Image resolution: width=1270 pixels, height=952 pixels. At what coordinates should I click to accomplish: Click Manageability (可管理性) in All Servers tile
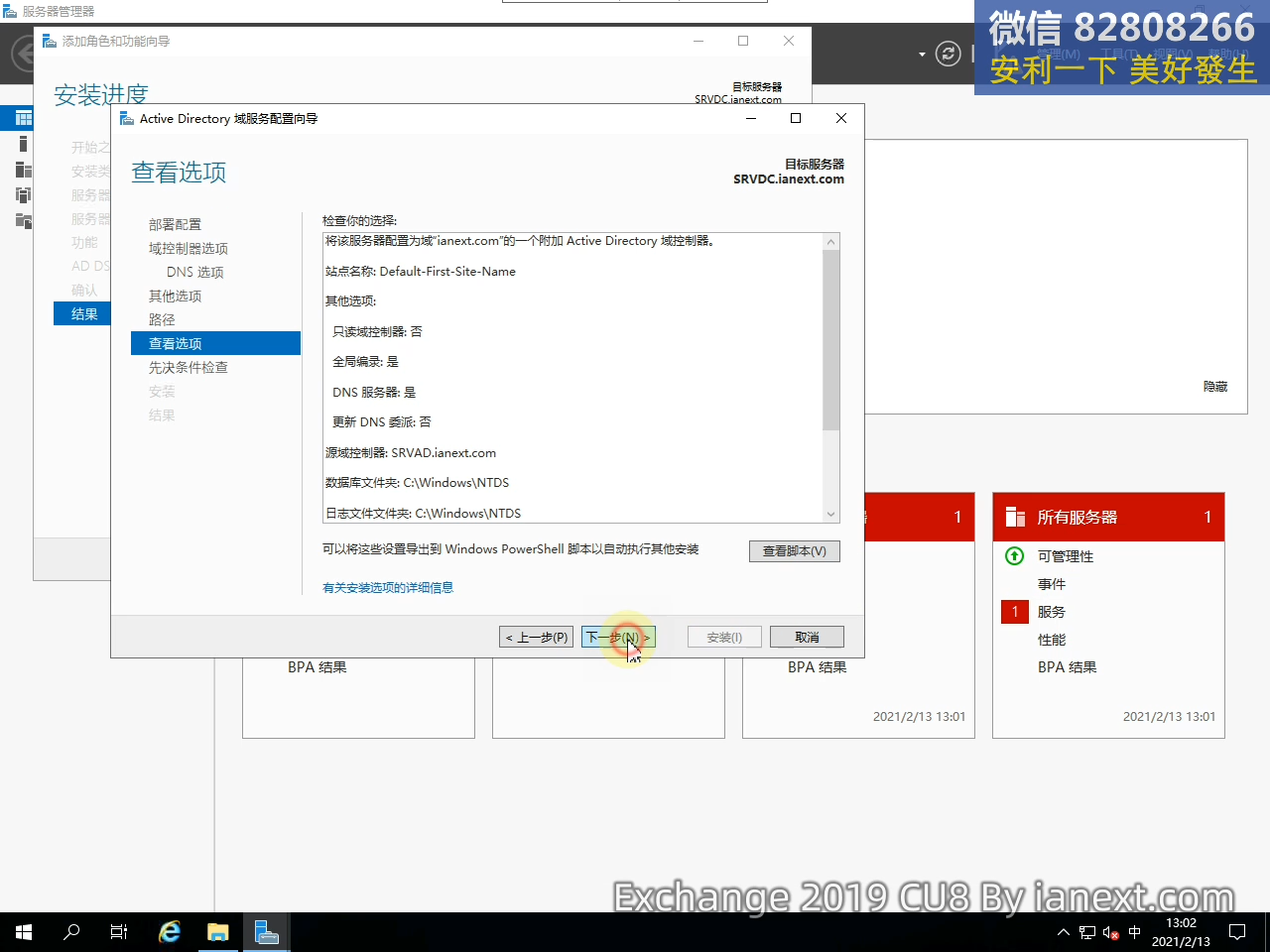coord(1066,556)
